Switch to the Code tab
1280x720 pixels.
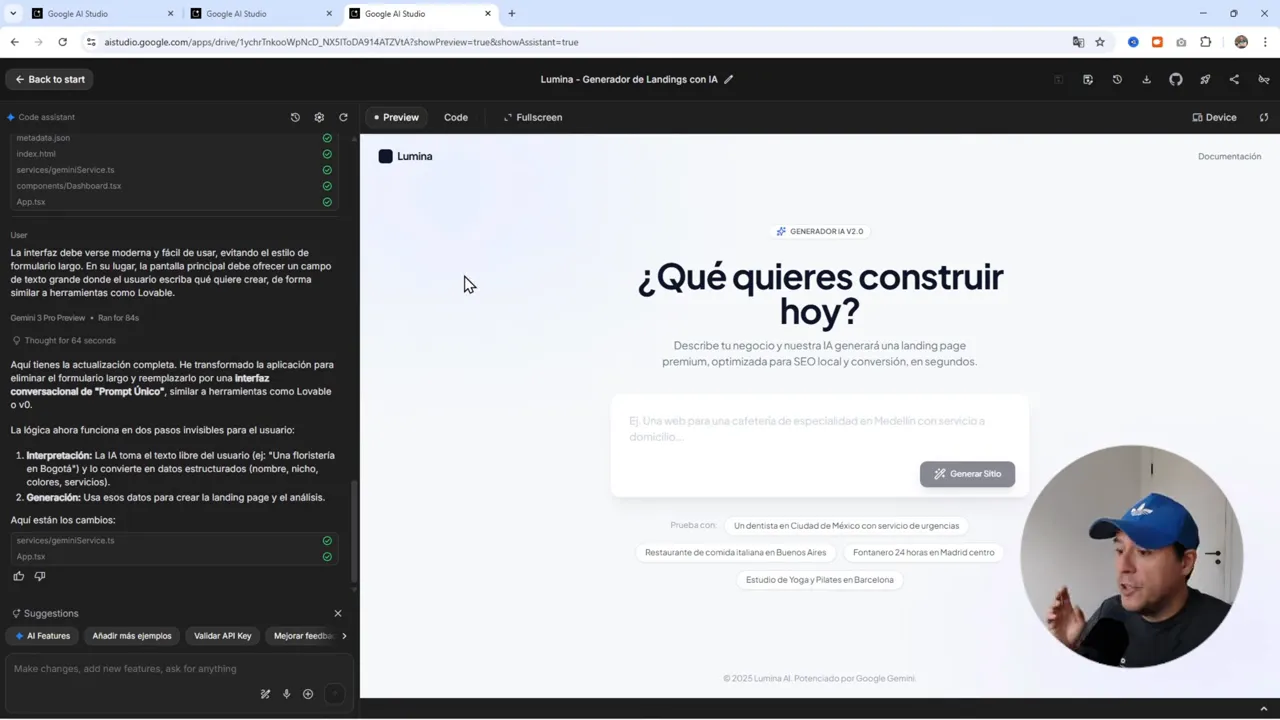coord(455,117)
